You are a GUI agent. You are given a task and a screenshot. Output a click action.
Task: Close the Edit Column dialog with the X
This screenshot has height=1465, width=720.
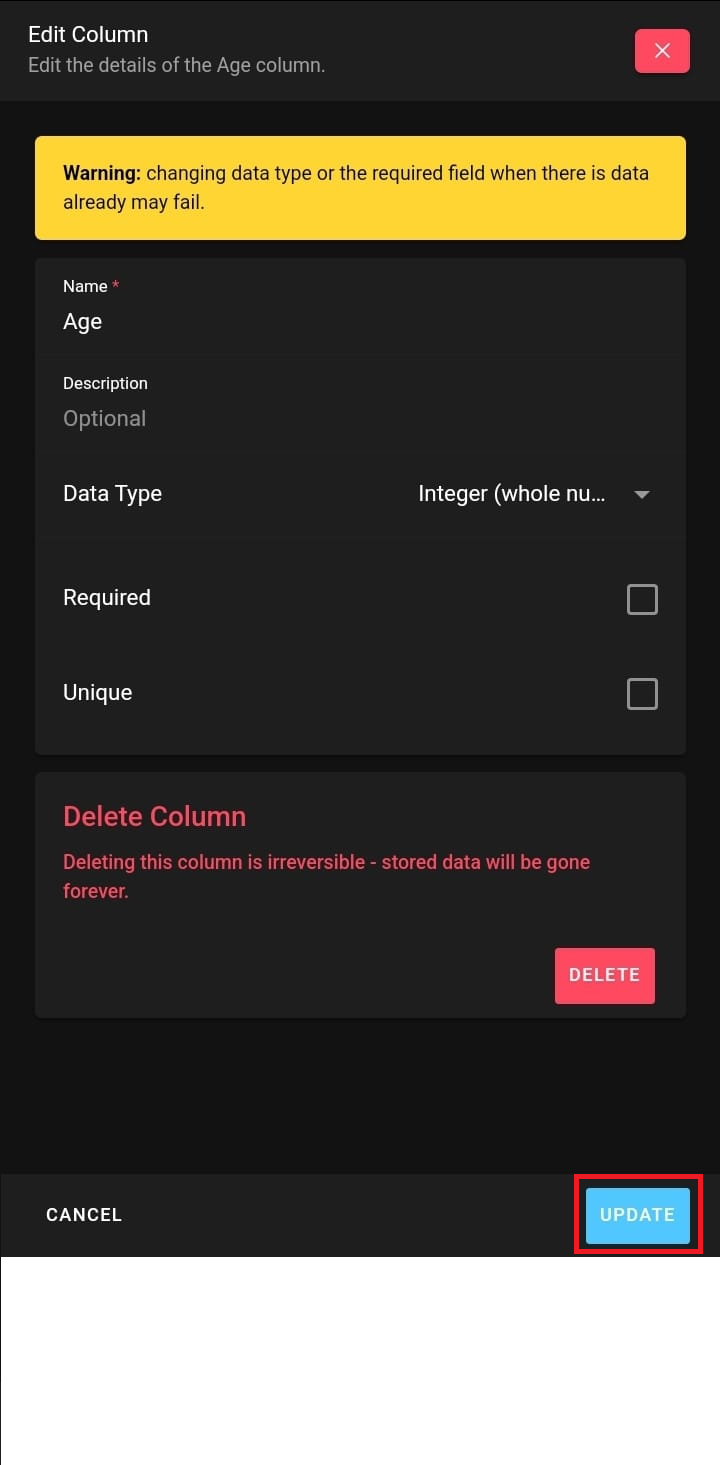point(662,51)
